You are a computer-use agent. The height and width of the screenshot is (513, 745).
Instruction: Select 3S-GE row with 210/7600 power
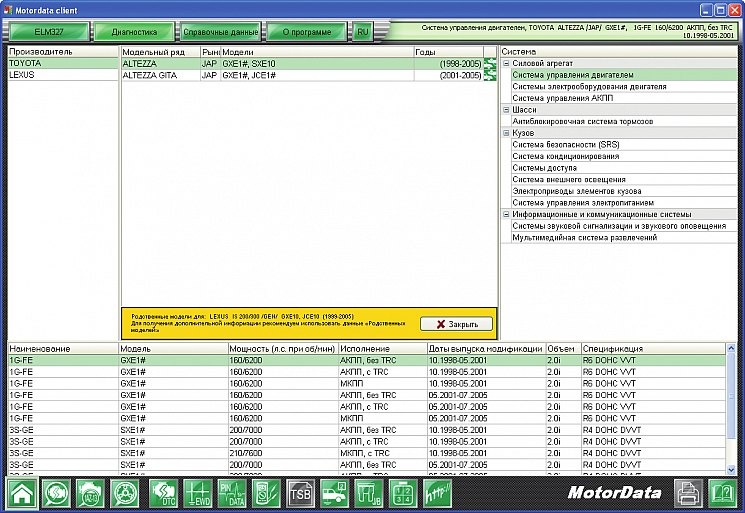367,453
